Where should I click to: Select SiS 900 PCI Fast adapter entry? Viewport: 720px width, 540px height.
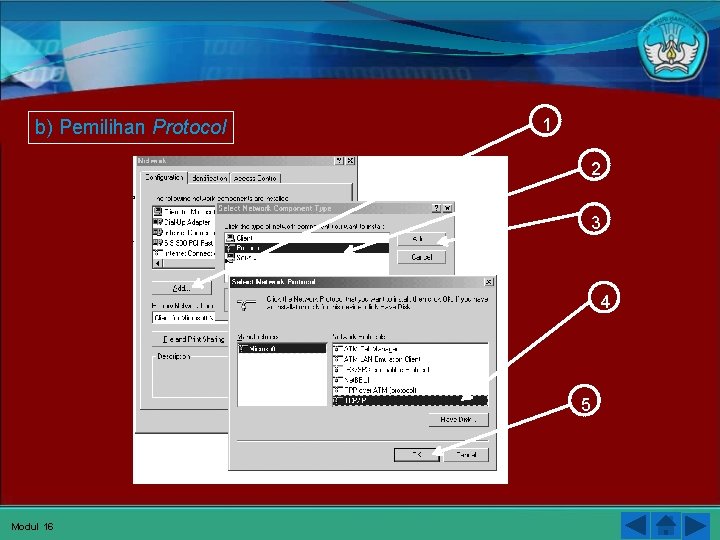pyautogui.click(x=184, y=242)
